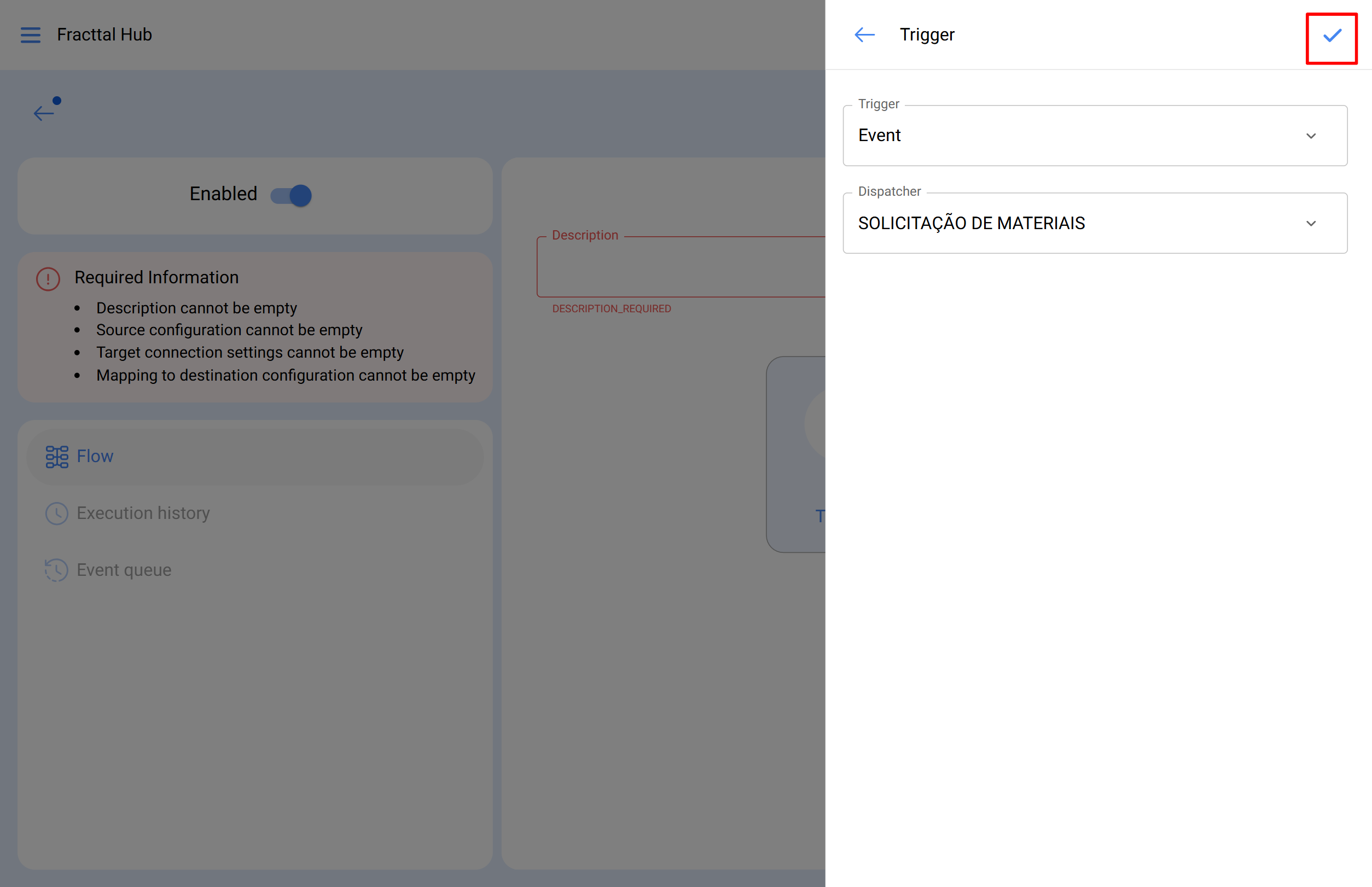1372x887 pixels.
Task: Open the navigation hamburger menu
Action: (31, 34)
